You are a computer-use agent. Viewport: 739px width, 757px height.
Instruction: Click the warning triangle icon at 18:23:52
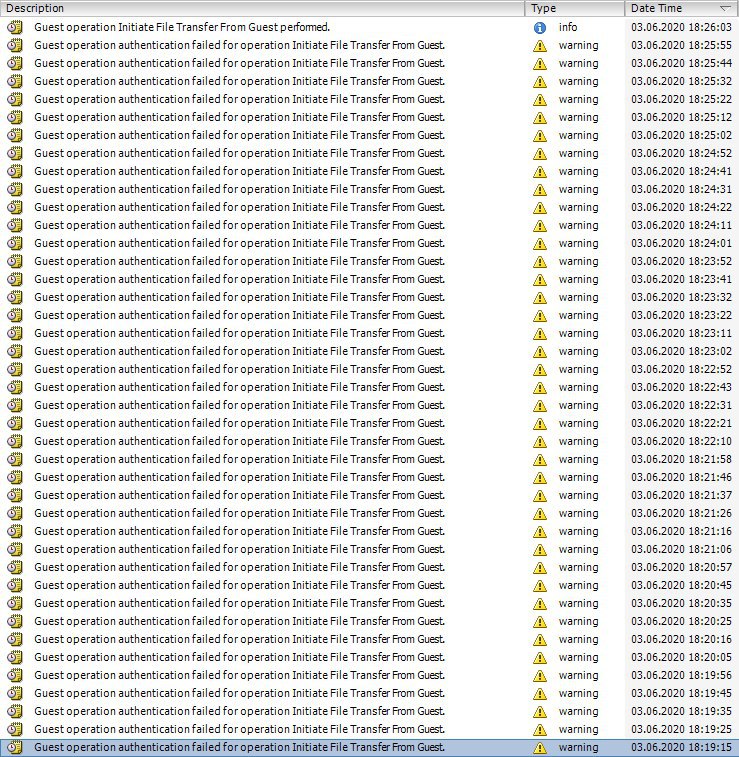(x=540, y=262)
